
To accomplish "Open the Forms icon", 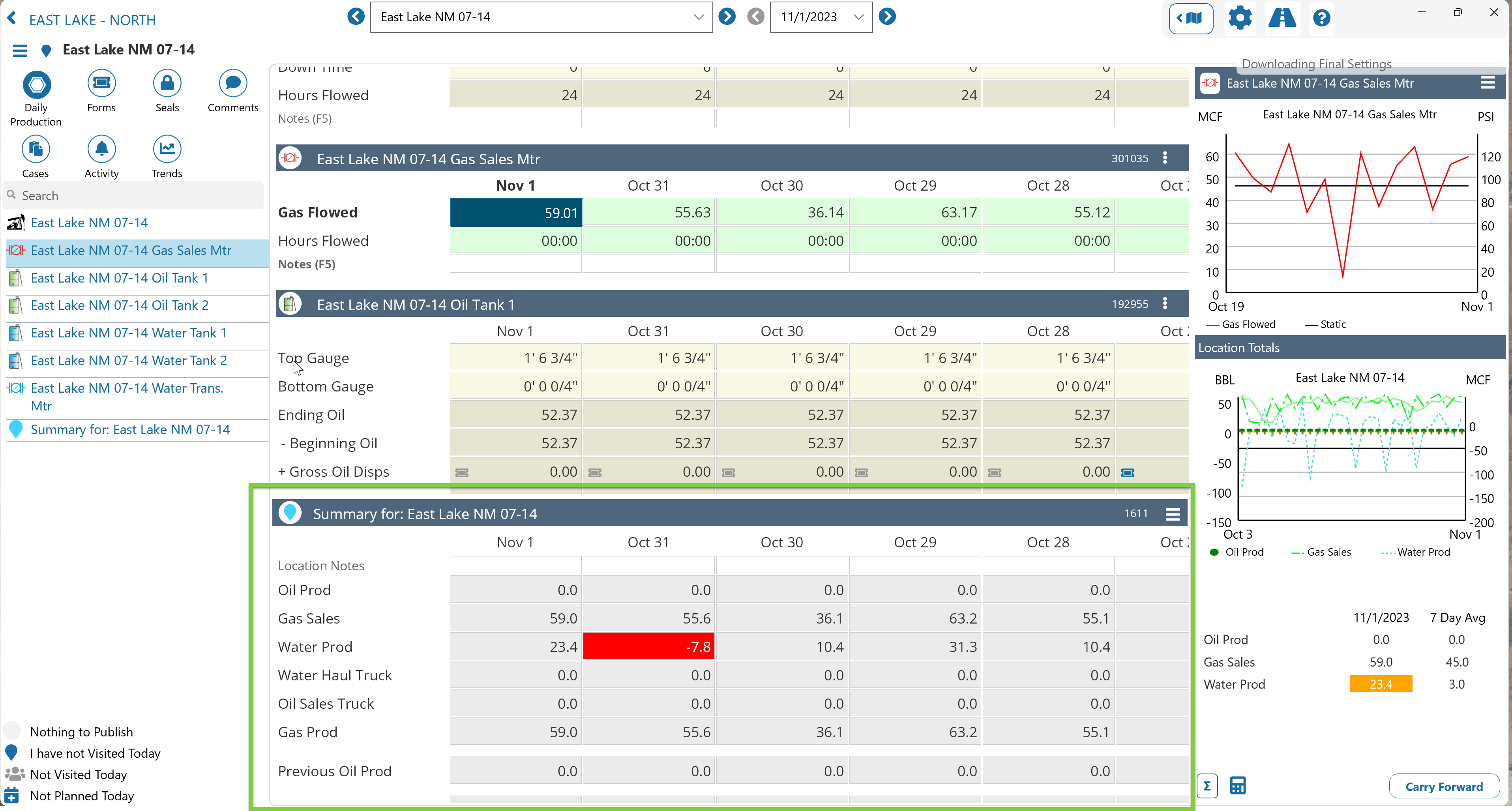I will [101, 83].
